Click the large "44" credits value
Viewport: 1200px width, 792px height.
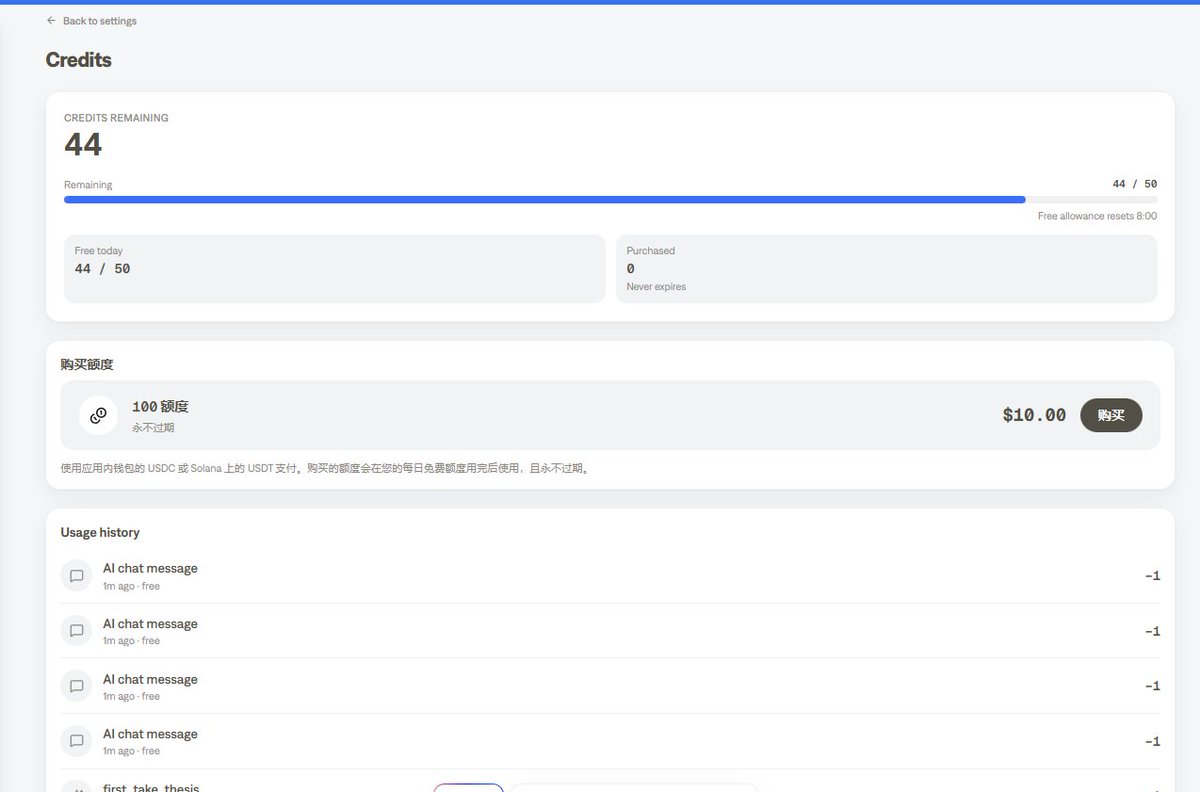pyautogui.click(x=83, y=145)
